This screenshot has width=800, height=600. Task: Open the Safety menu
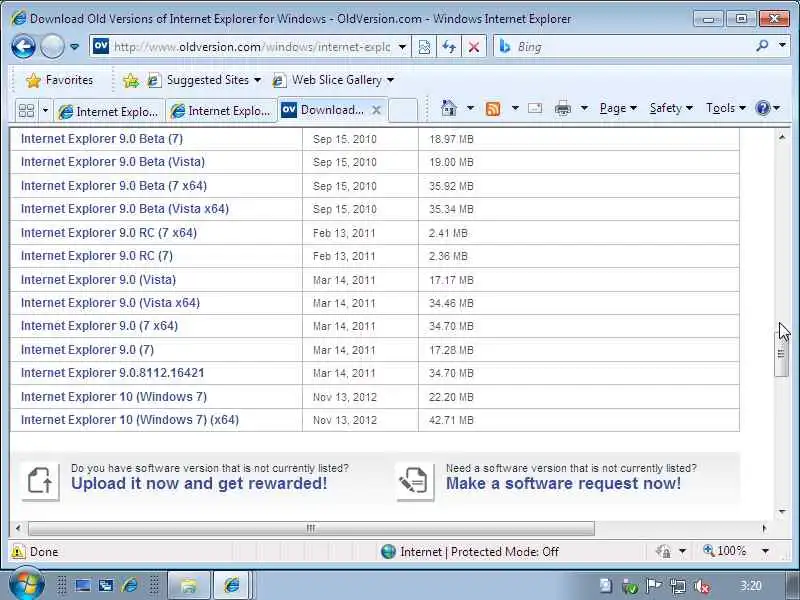click(x=671, y=108)
